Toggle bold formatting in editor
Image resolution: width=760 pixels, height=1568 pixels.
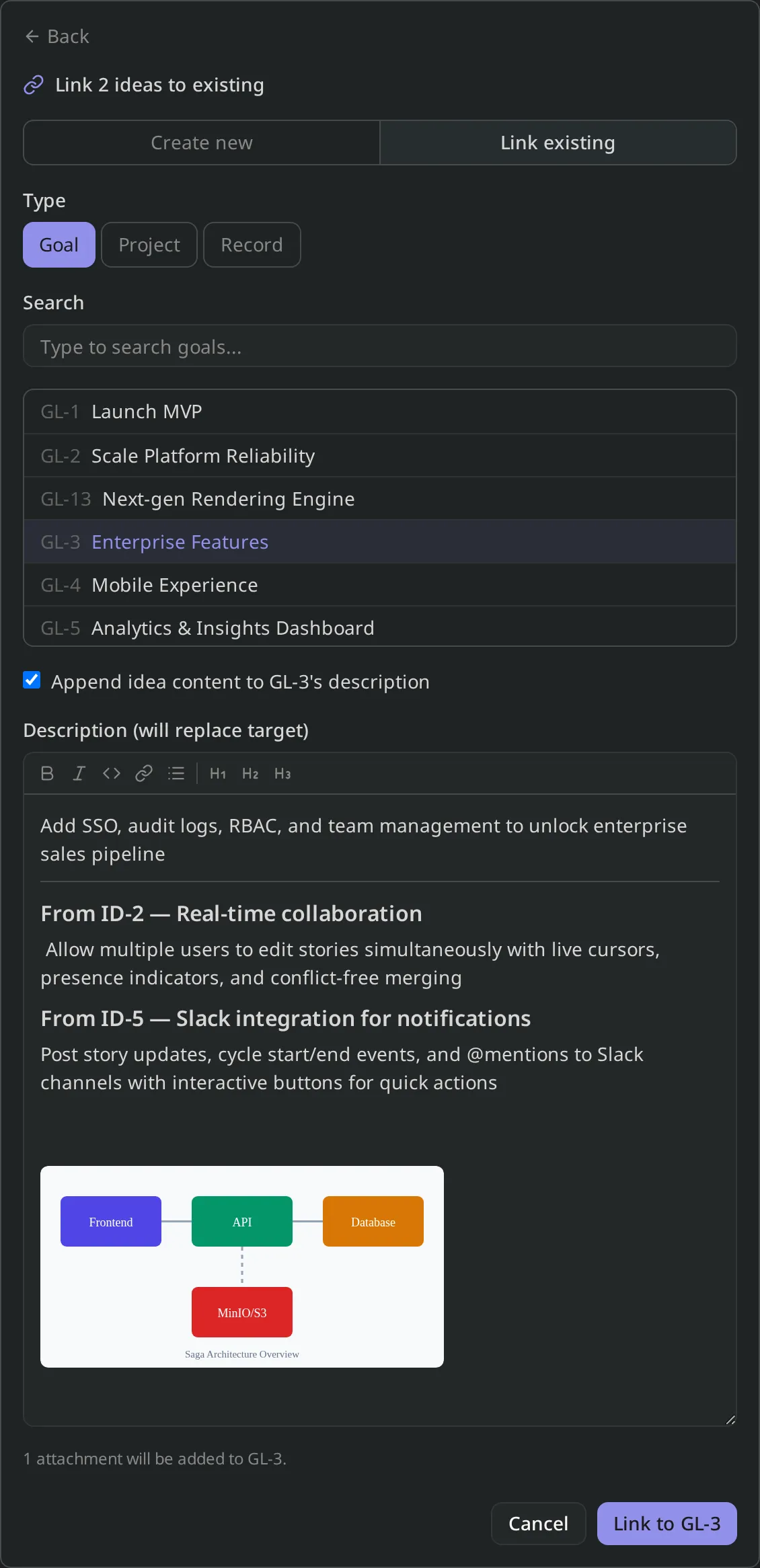[x=47, y=773]
